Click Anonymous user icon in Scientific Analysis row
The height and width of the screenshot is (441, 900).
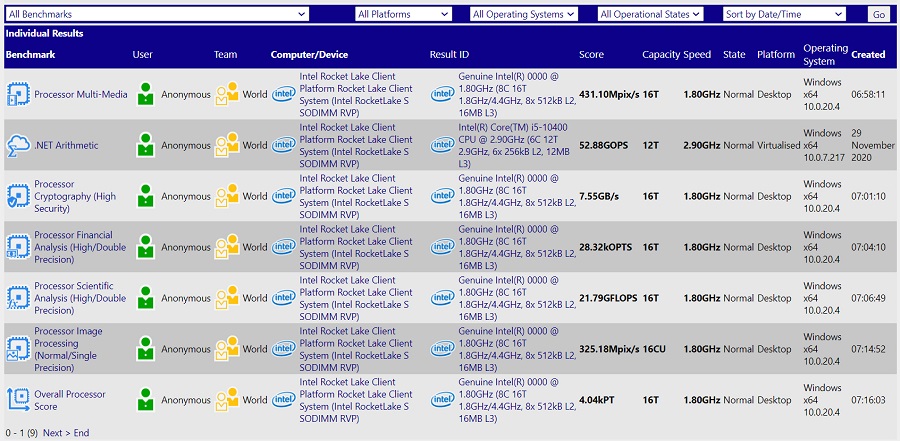146,298
